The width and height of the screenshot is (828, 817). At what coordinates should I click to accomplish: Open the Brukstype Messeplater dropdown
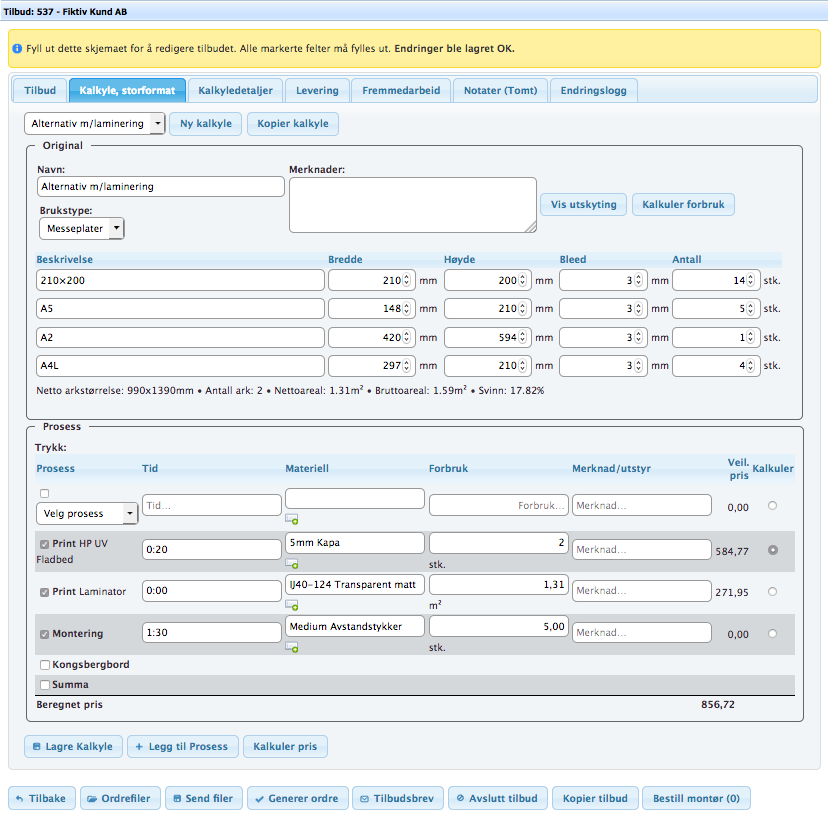(82, 228)
